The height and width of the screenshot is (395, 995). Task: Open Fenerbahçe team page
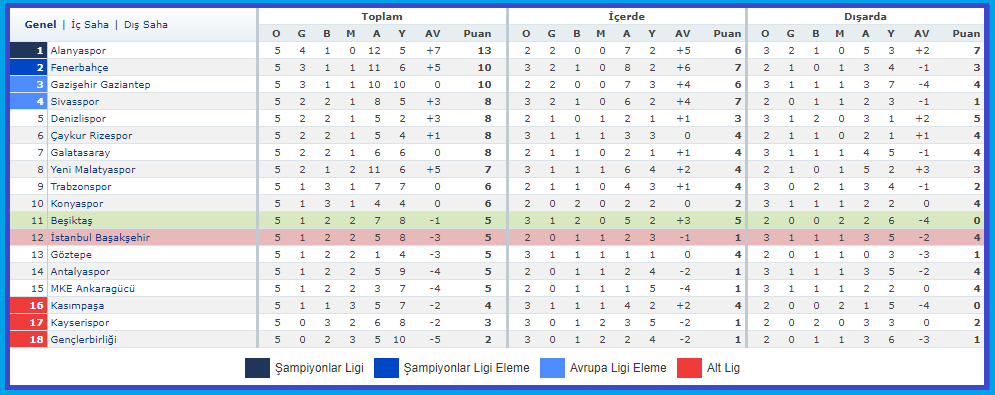[x=79, y=68]
